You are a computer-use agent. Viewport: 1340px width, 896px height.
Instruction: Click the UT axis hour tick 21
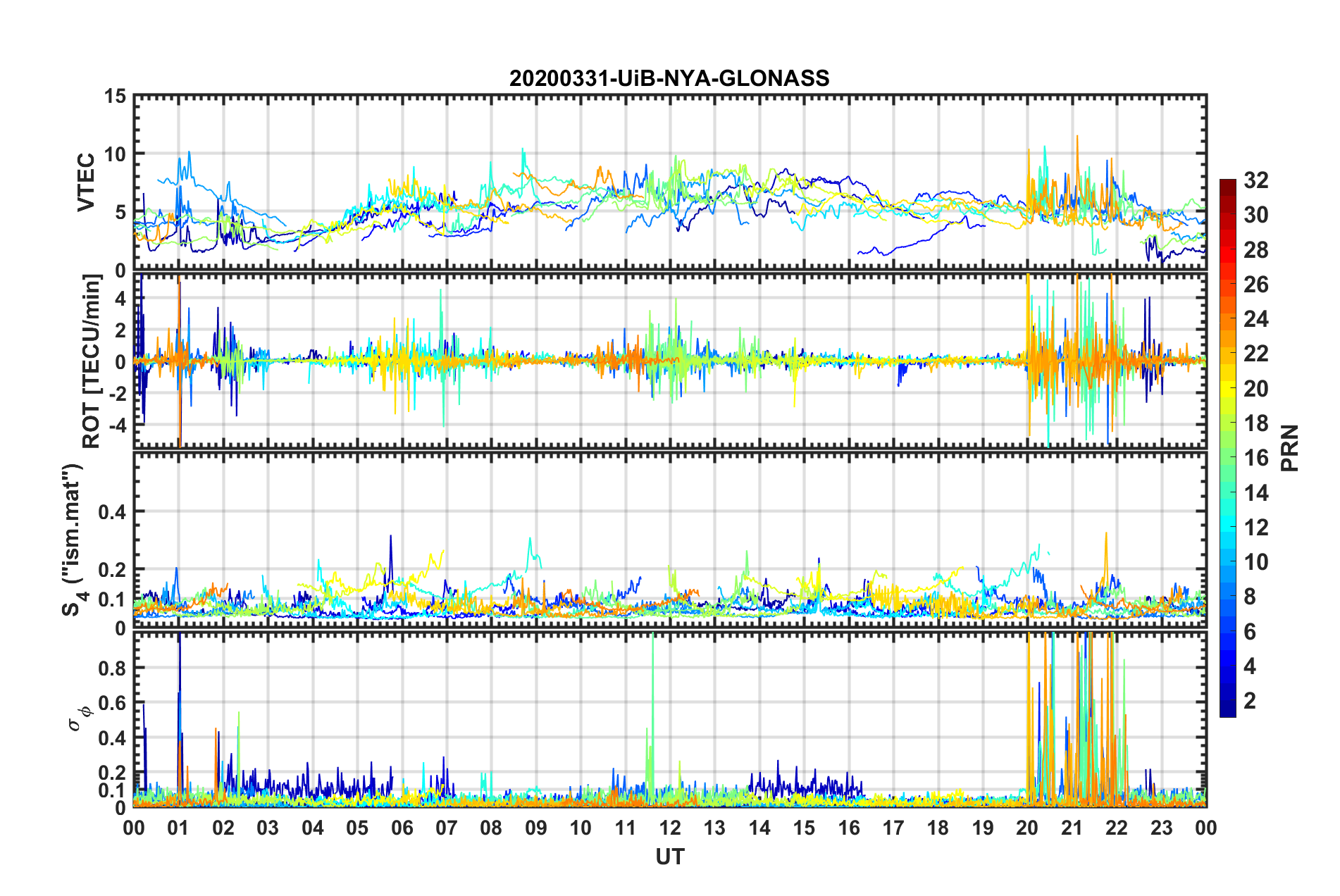pyautogui.click(x=1072, y=828)
